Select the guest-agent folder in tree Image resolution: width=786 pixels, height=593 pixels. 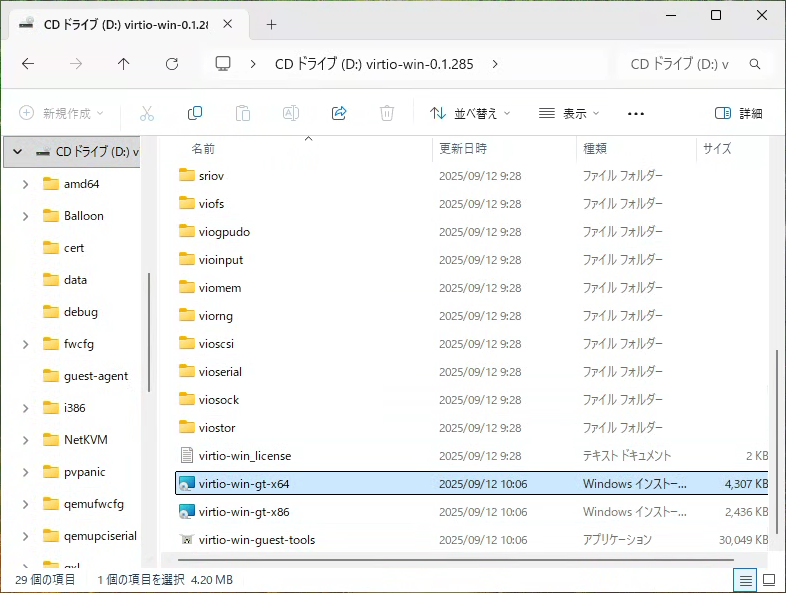[x=96, y=376]
